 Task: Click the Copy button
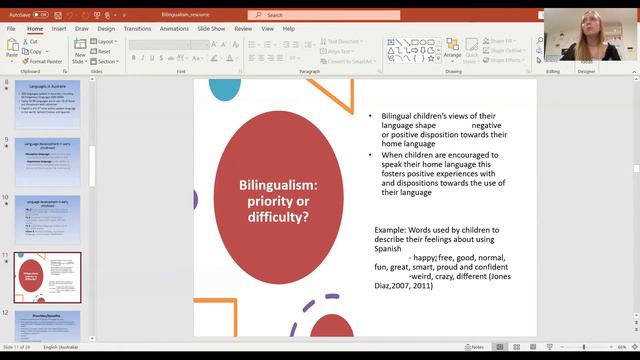tap(31, 51)
